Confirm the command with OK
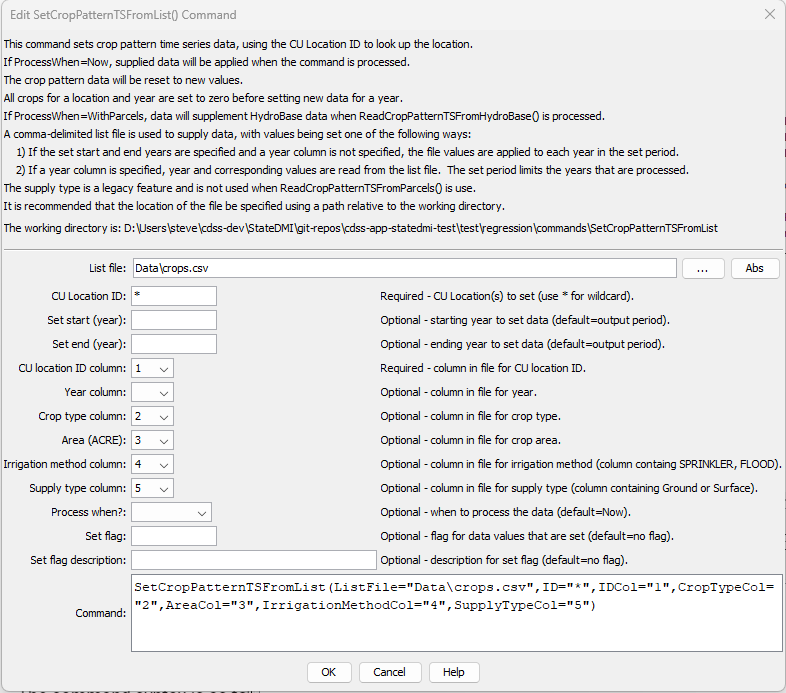The height and width of the screenshot is (693, 786). [329, 672]
